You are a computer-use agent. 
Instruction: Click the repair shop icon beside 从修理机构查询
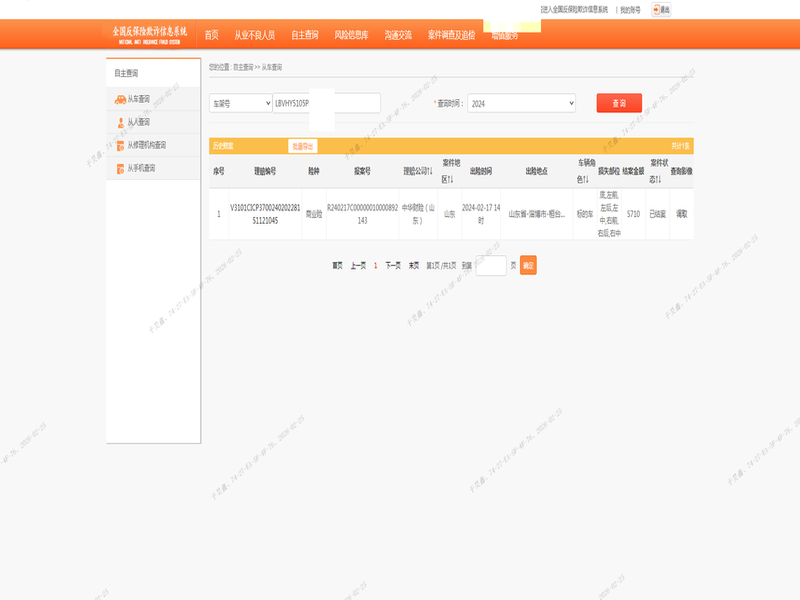coord(120,145)
